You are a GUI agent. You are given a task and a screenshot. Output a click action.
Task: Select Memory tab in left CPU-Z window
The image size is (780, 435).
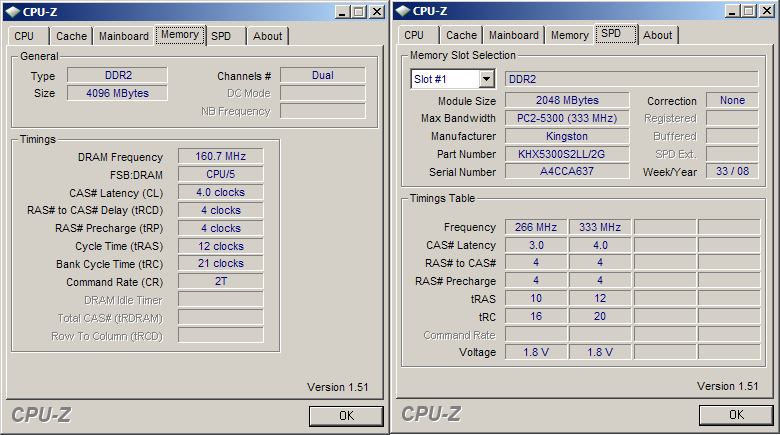180,35
